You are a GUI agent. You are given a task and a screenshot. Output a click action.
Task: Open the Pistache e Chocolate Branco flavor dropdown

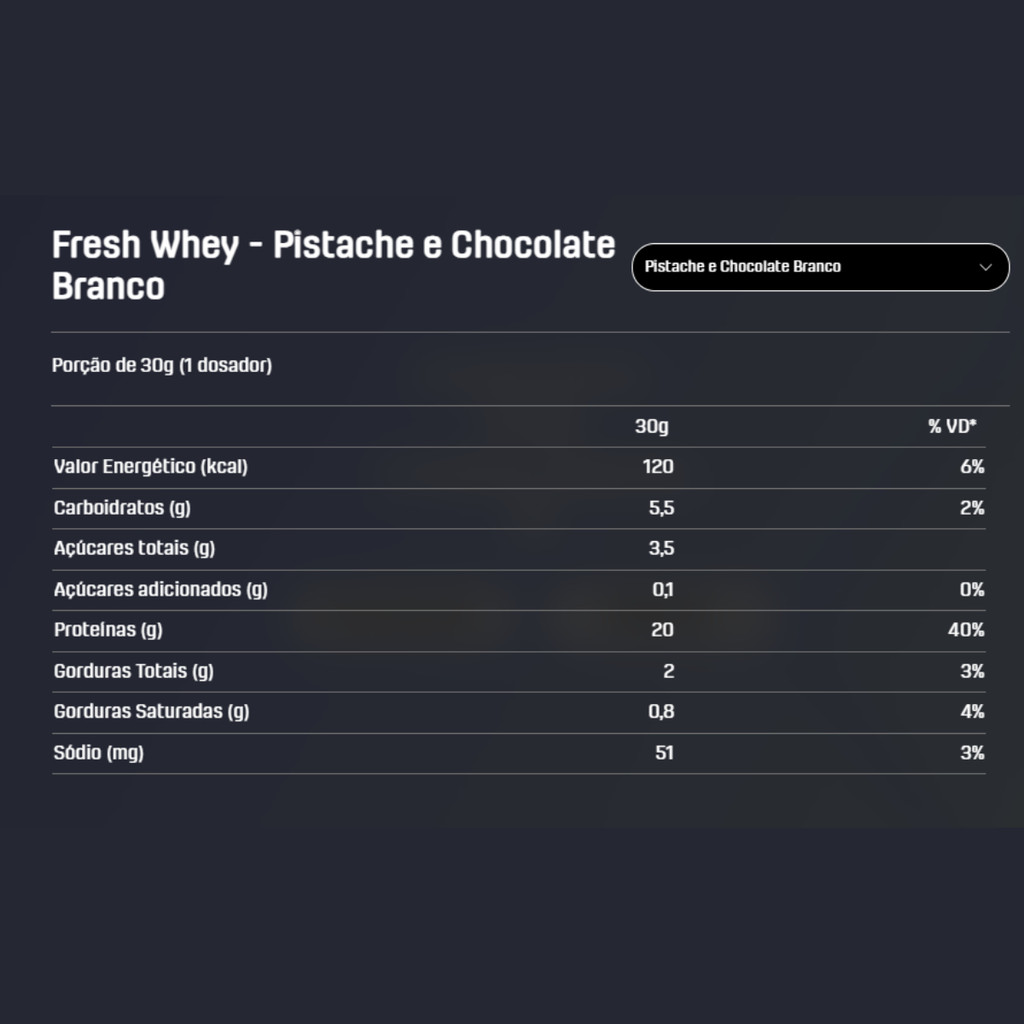point(820,267)
